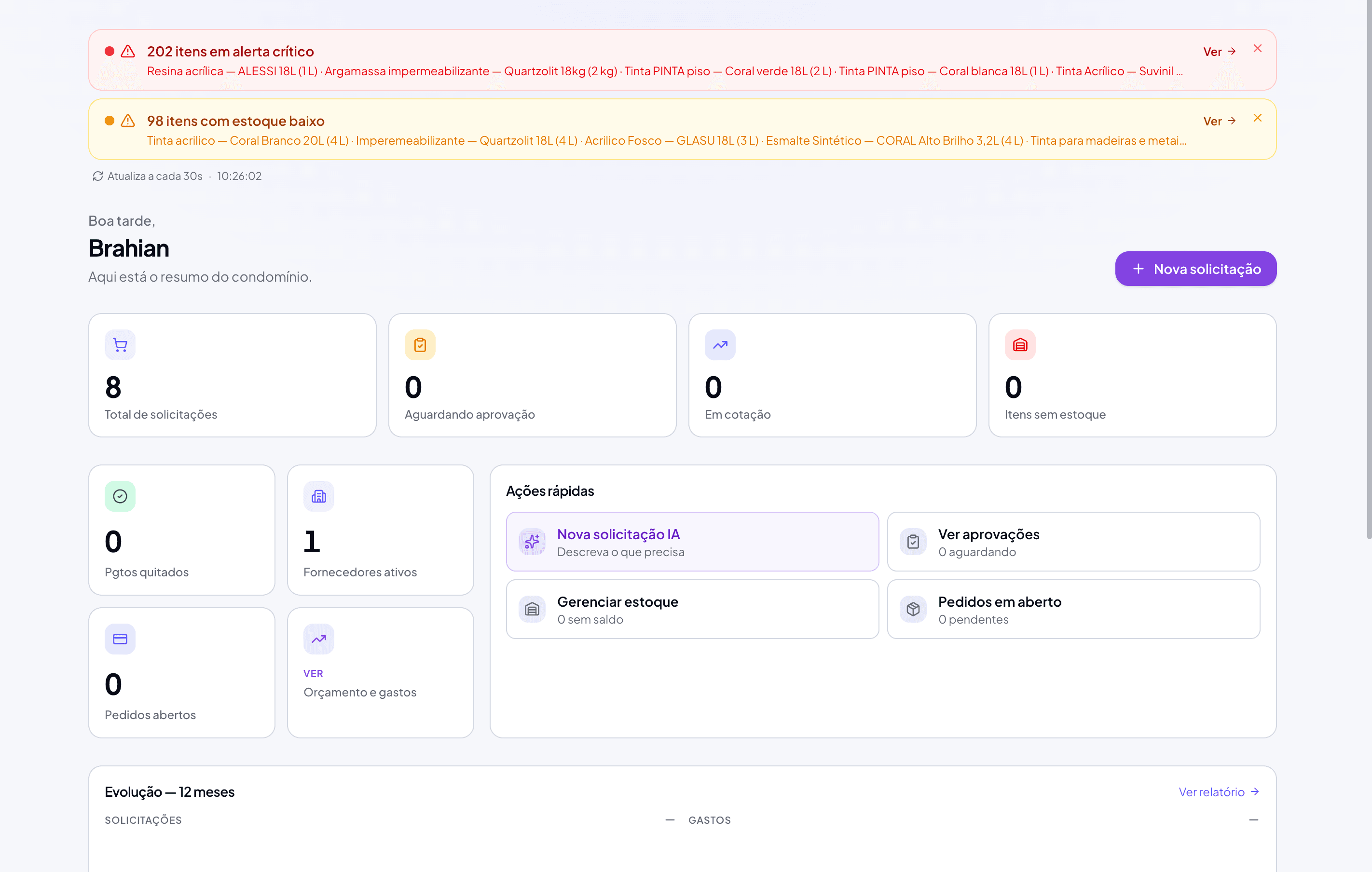This screenshot has height=872, width=1372.
Task: Click the refresh icon beside Atualiza a cada 30s
Action: 98,176
